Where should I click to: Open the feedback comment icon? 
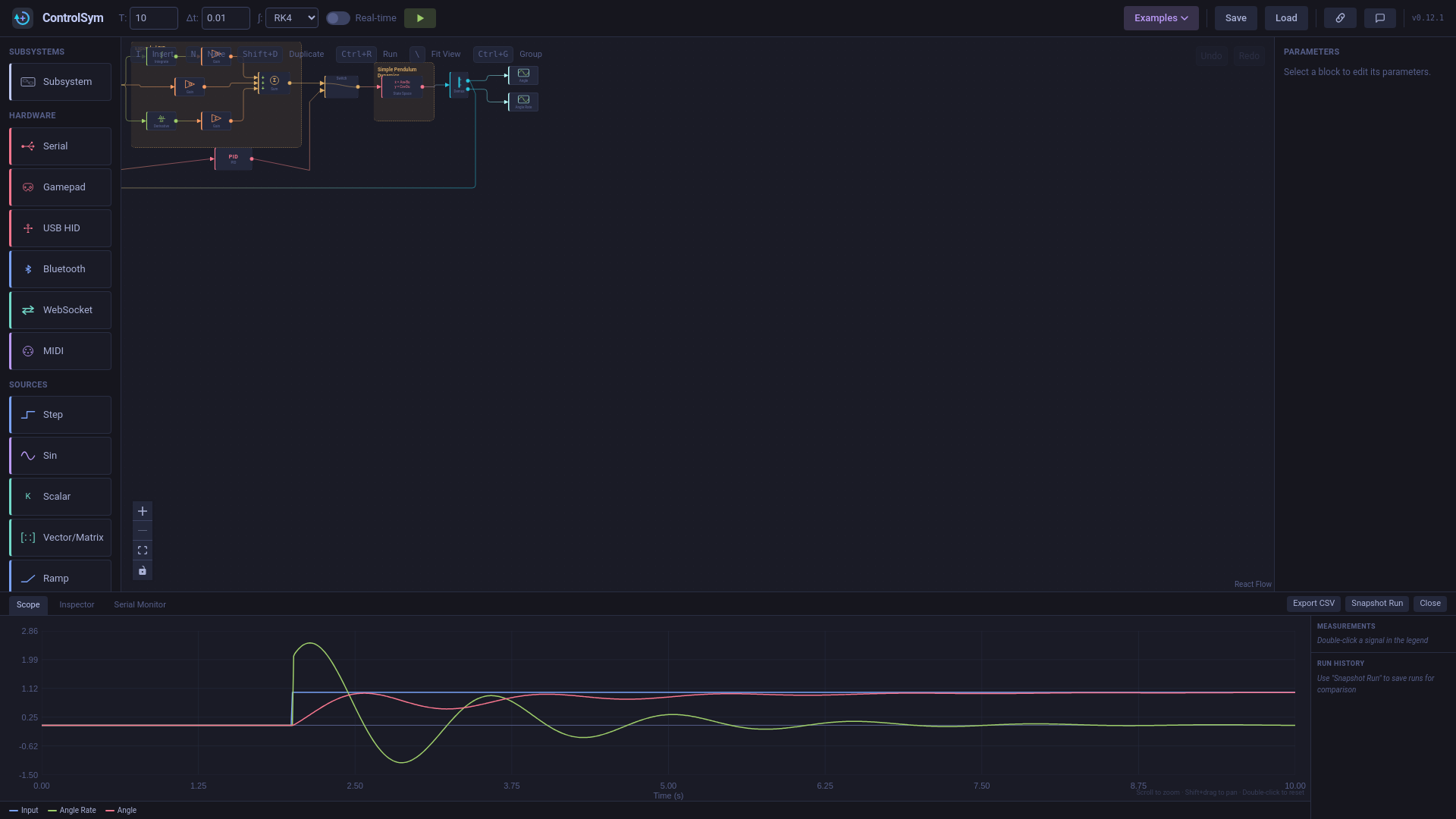click(x=1379, y=18)
